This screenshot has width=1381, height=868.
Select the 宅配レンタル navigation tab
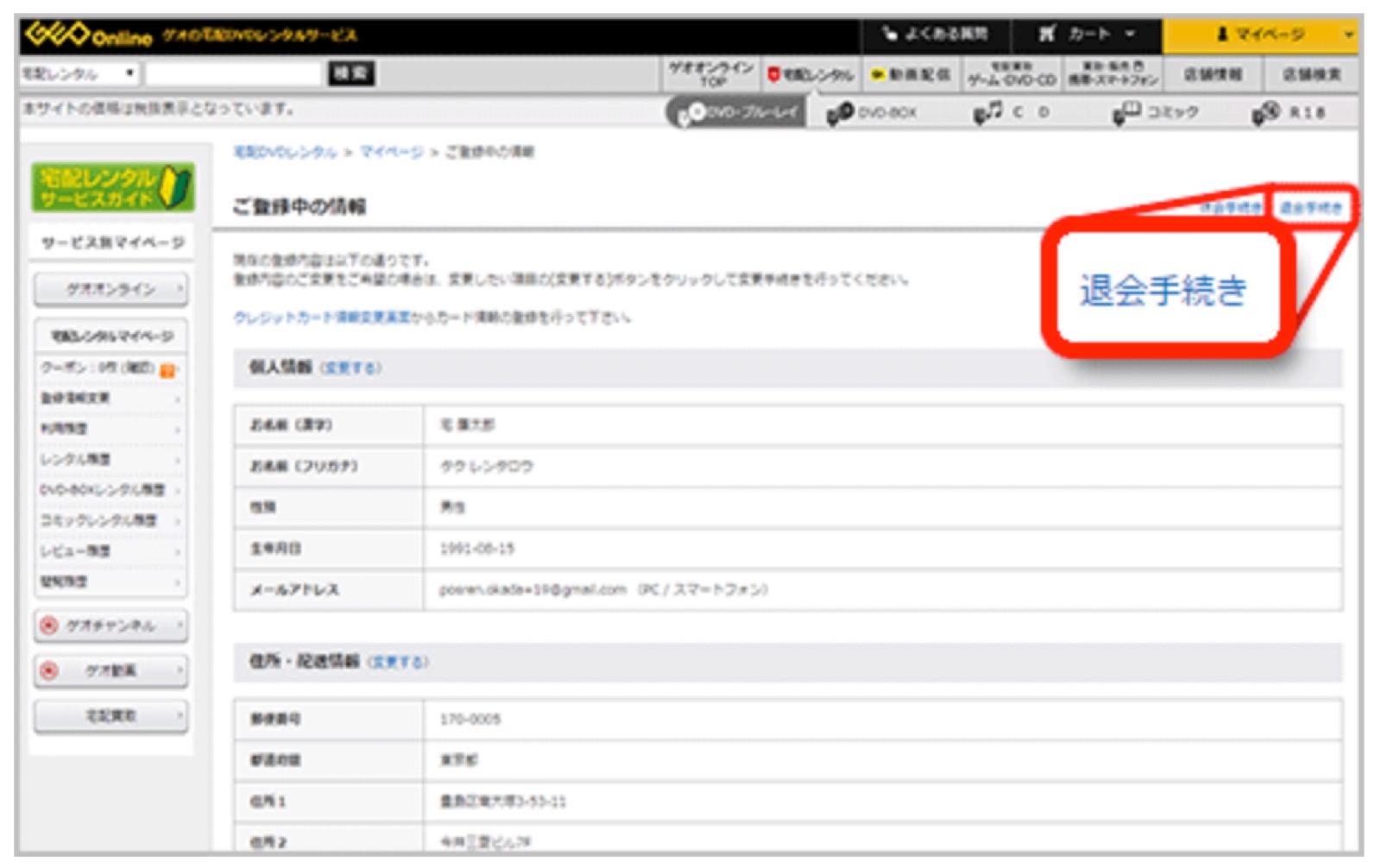[810, 75]
